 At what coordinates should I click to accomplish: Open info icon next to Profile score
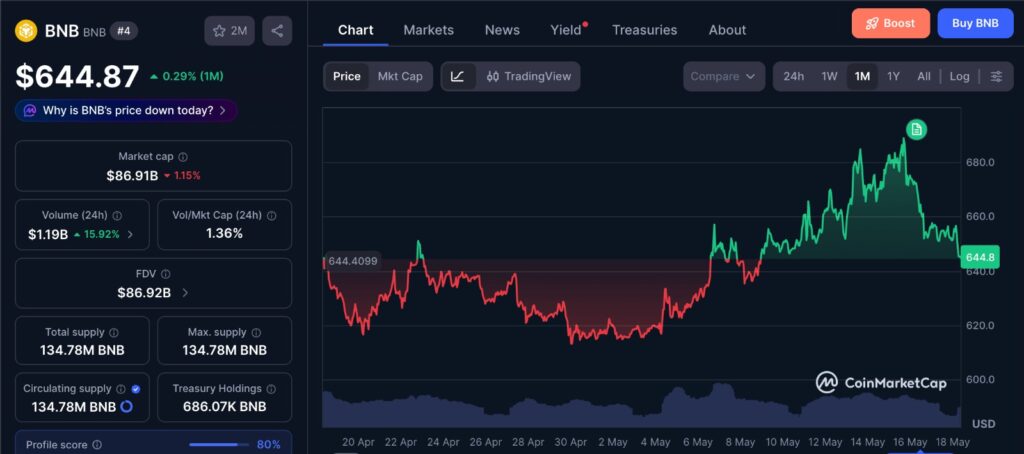point(97,445)
